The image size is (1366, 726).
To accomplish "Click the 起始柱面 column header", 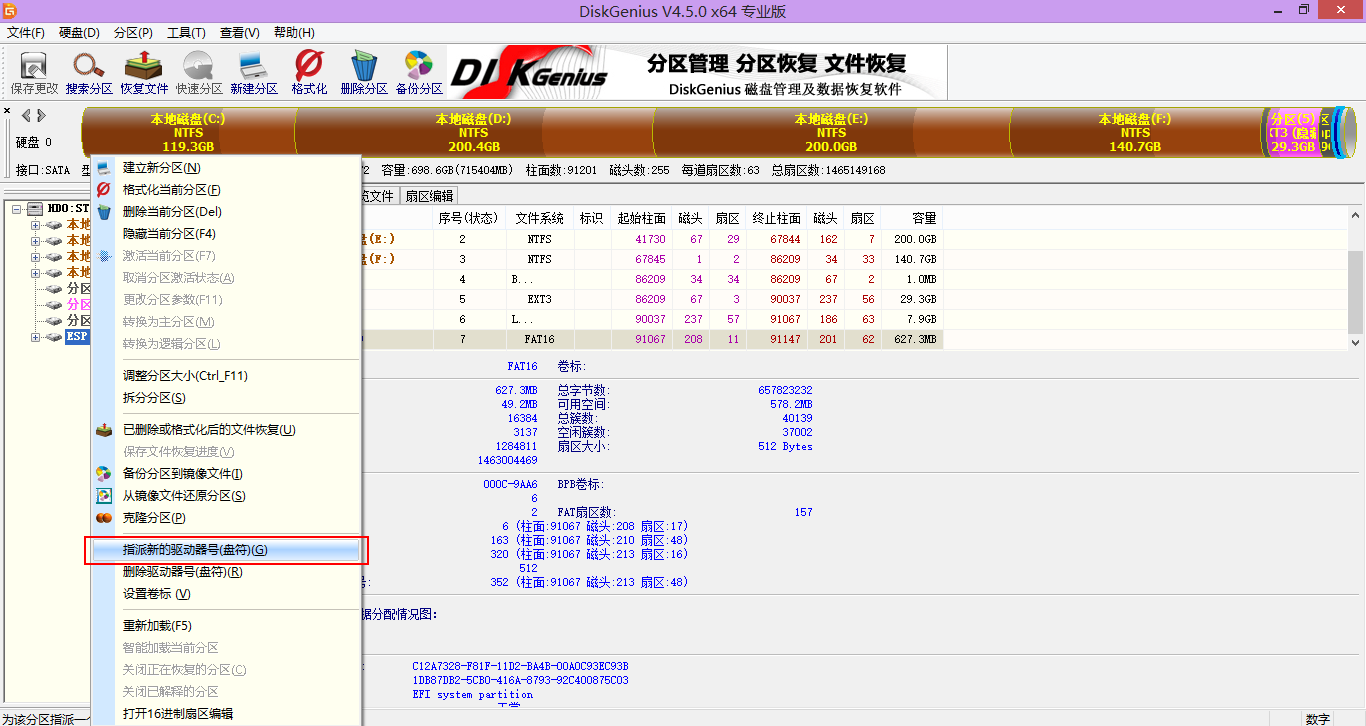I will (642, 218).
